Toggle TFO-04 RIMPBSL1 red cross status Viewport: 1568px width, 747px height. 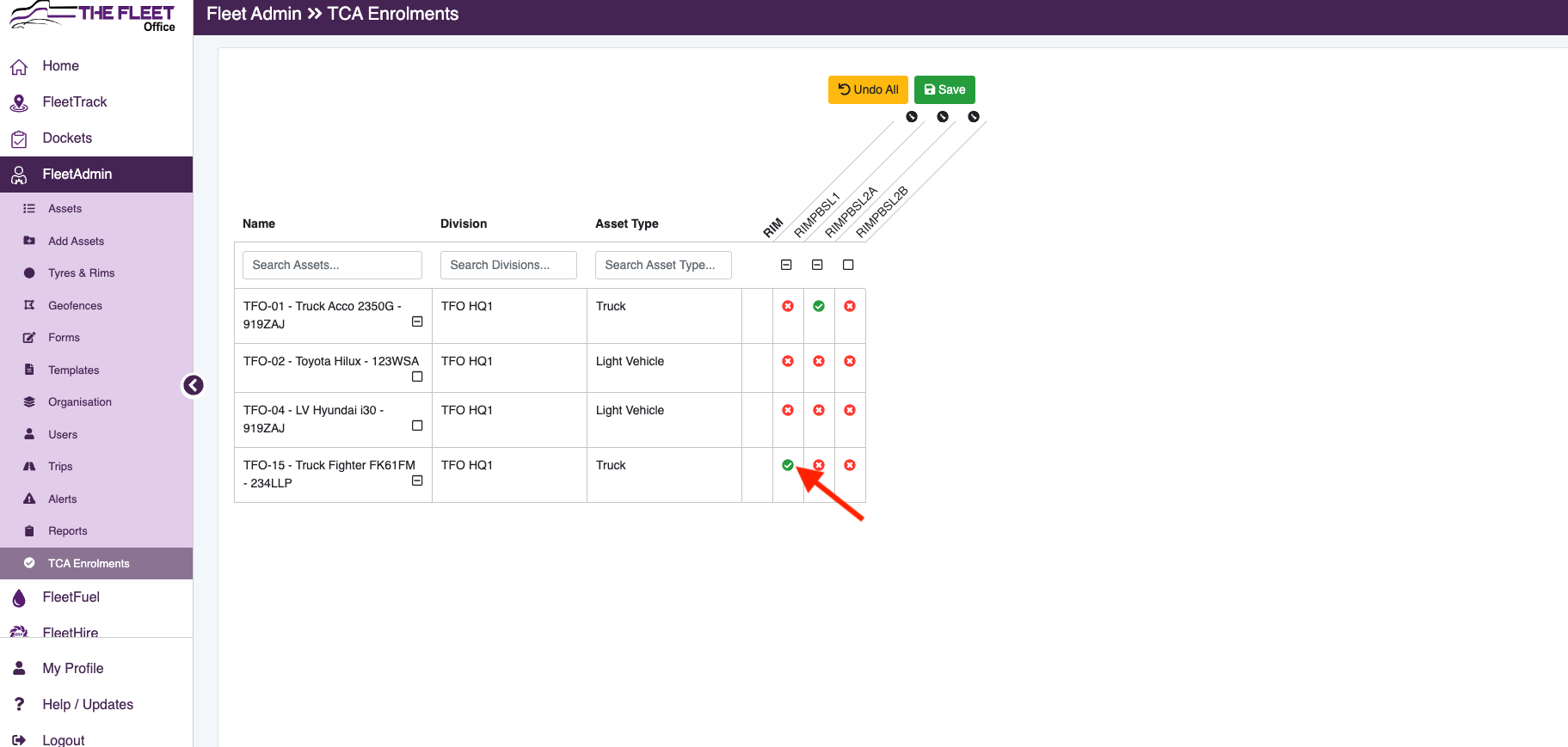[788, 410]
